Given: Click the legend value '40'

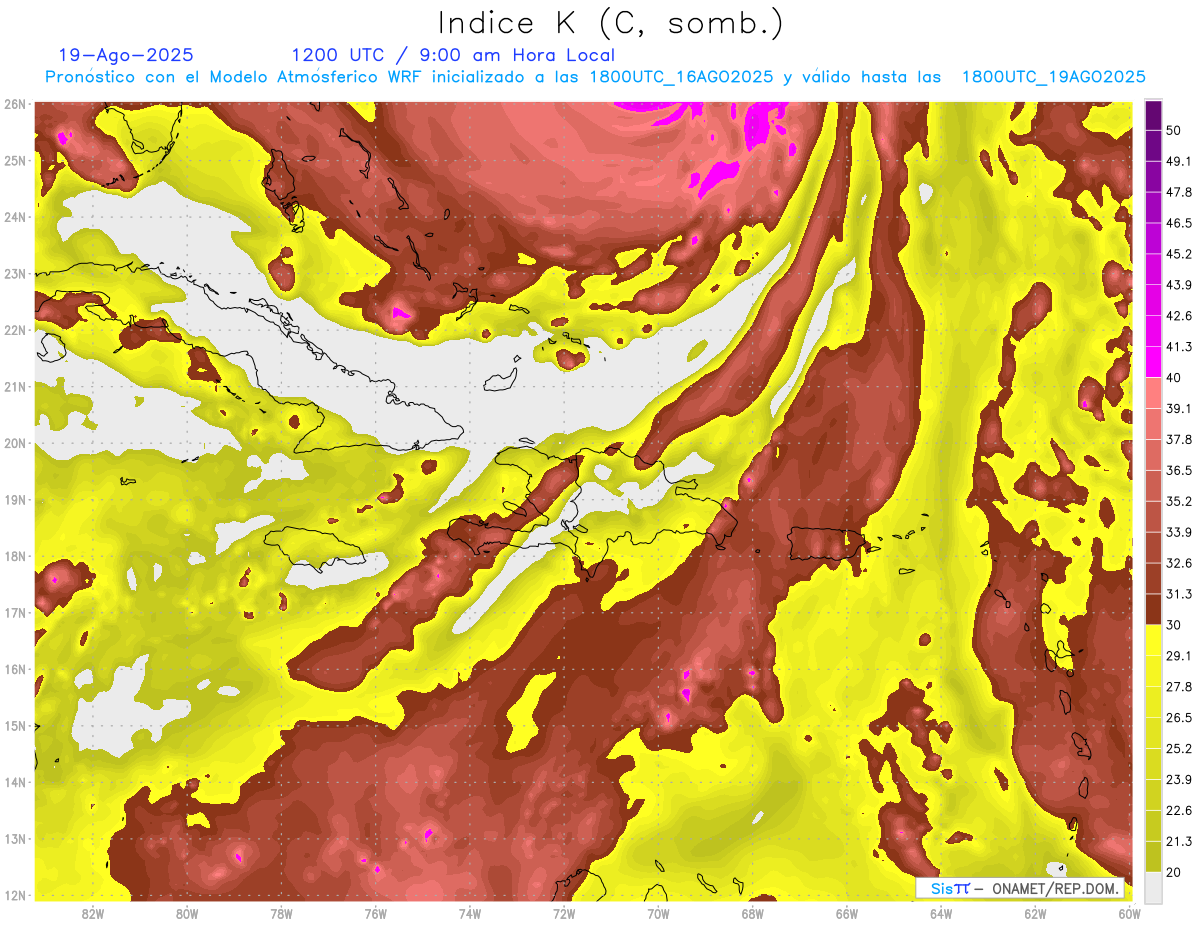Looking at the screenshot, I should tap(1174, 377).
